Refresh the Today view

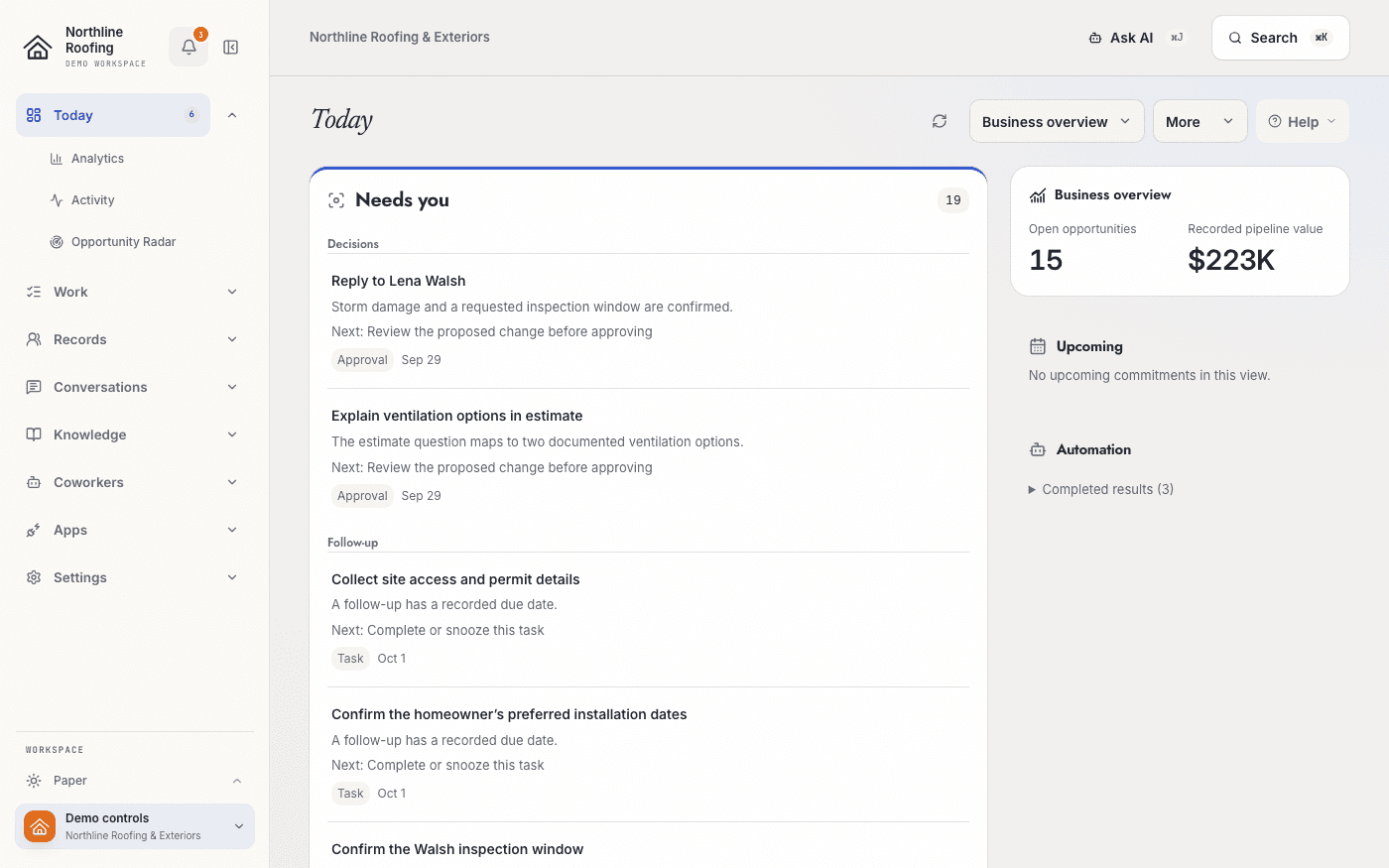tap(940, 121)
